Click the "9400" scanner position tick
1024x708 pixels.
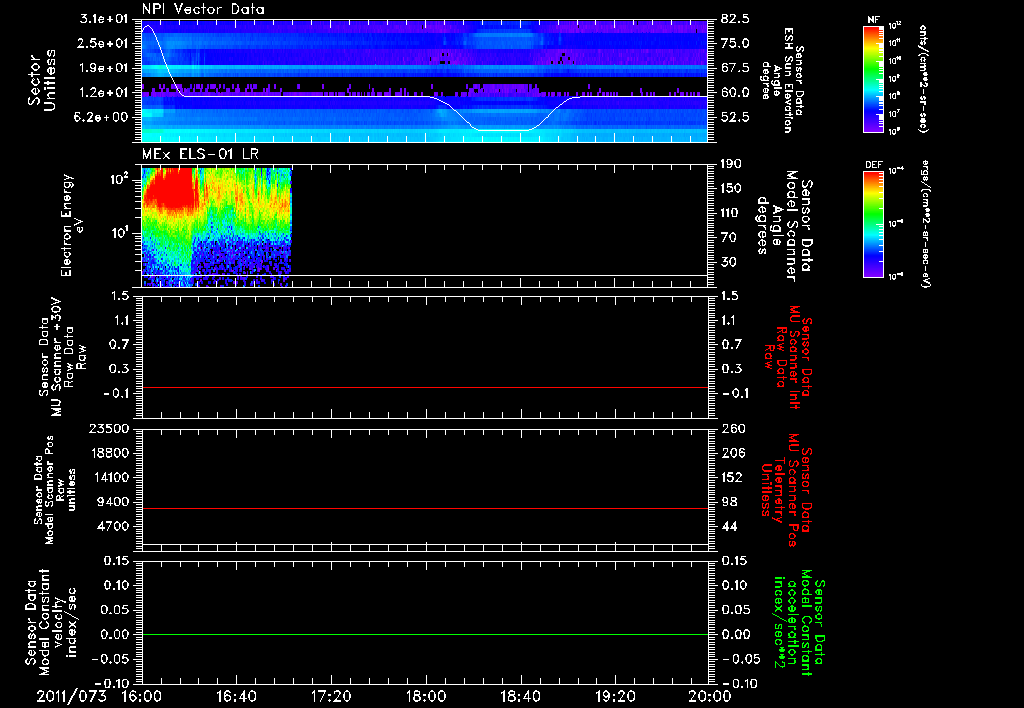point(114,502)
